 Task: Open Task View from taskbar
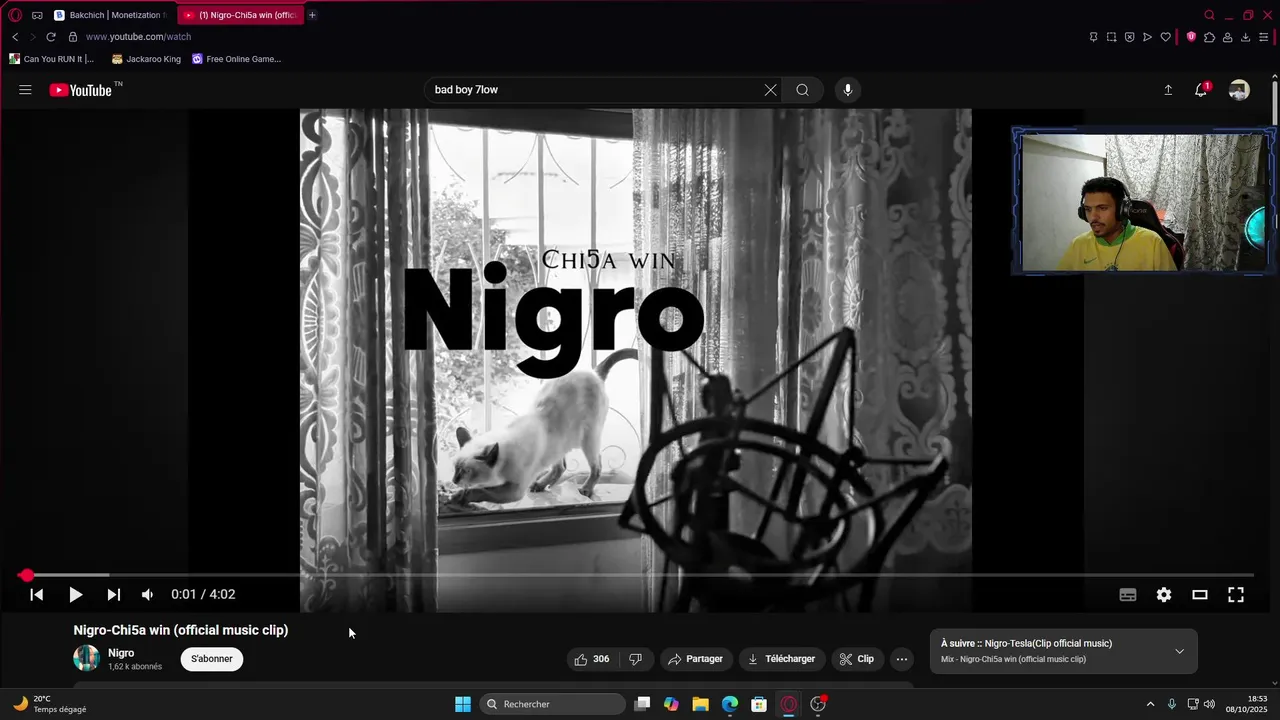click(x=642, y=704)
